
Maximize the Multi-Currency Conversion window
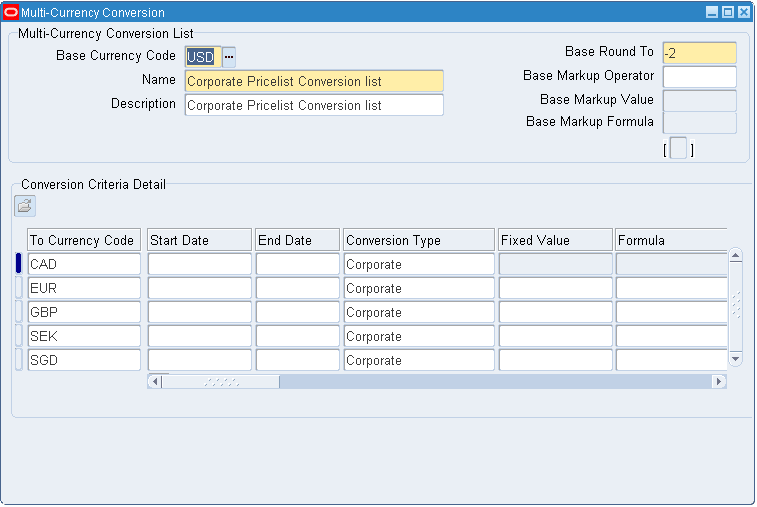pos(728,12)
